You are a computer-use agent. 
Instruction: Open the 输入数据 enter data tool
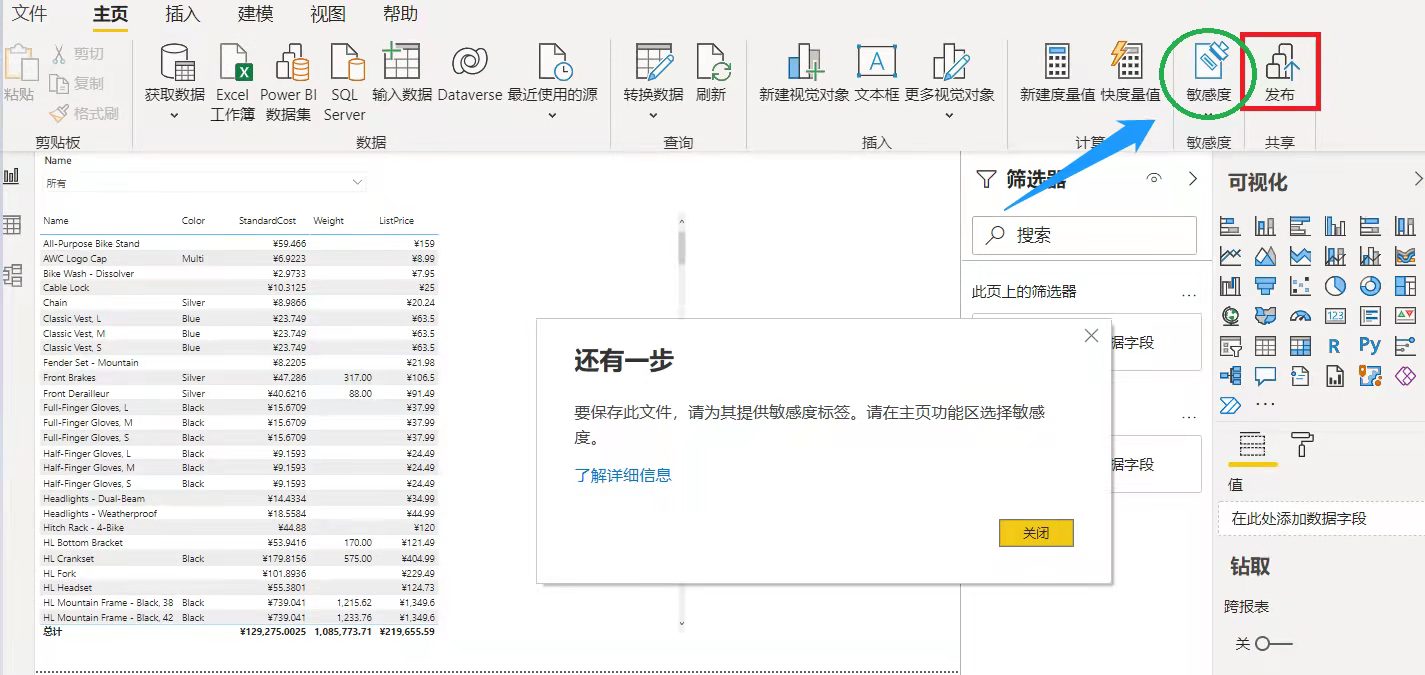click(402, 72)
